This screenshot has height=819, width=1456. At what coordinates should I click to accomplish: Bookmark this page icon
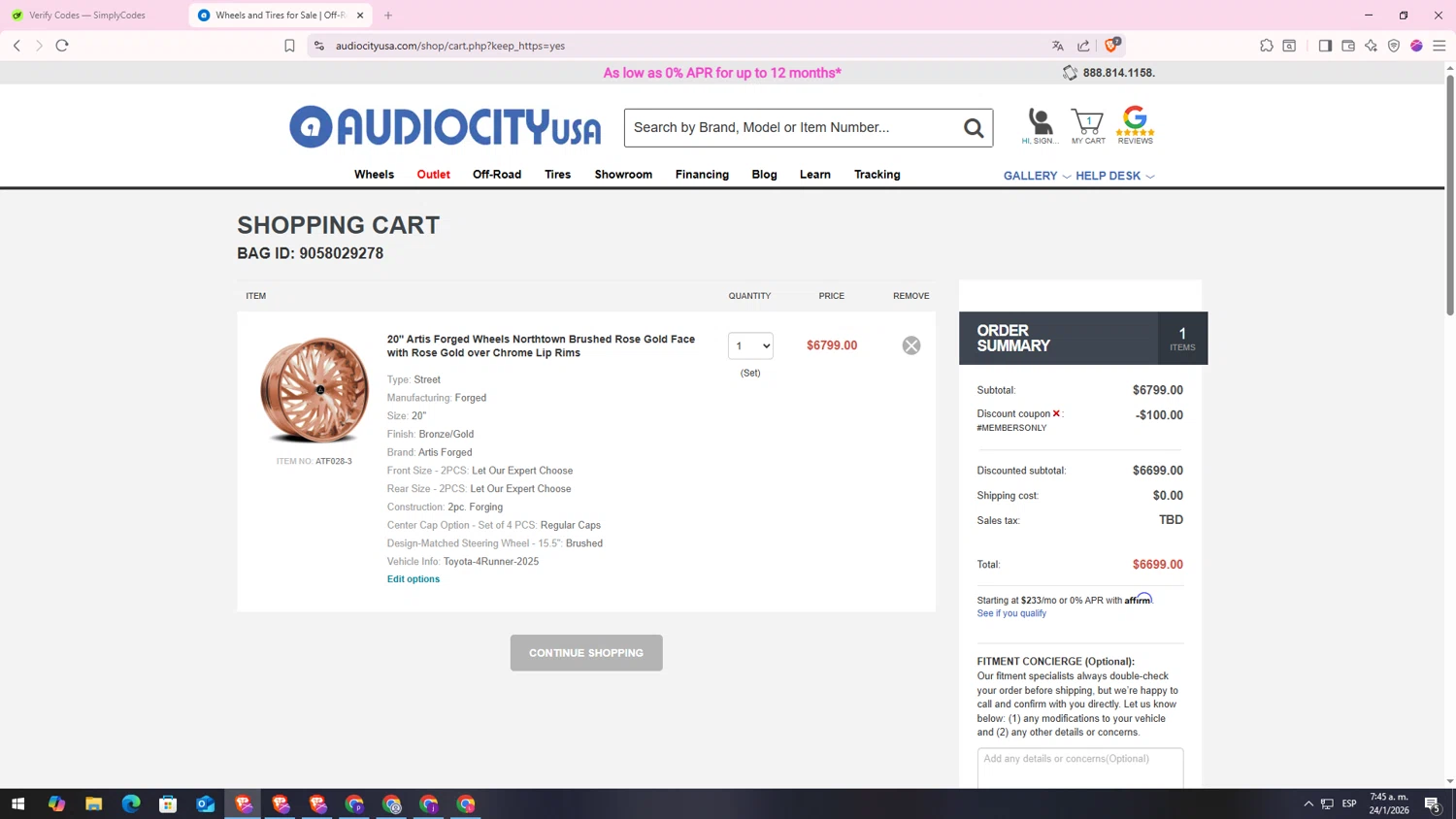point(289,46)
